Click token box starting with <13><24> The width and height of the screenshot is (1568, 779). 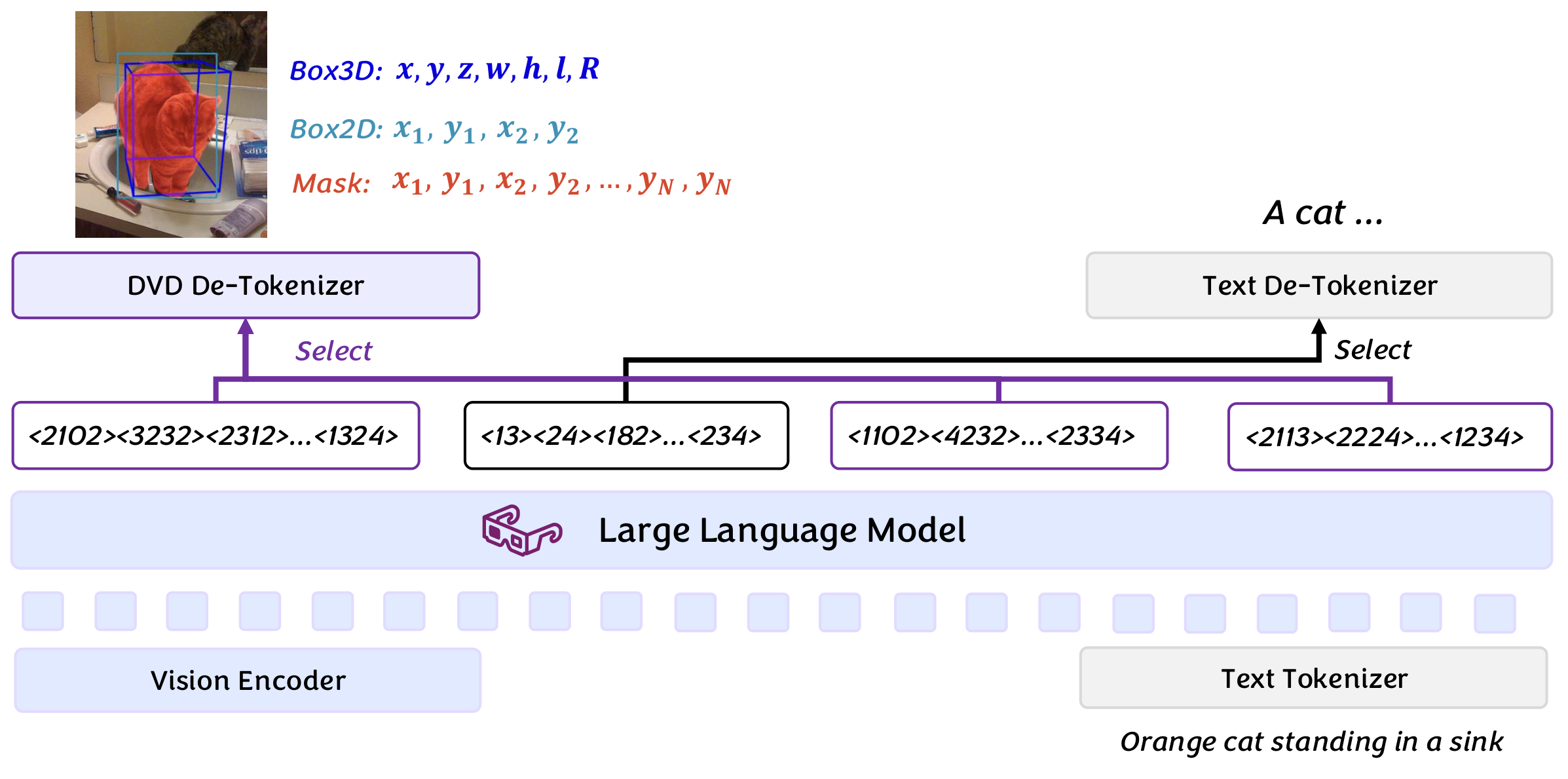click(x=626, y=436)
